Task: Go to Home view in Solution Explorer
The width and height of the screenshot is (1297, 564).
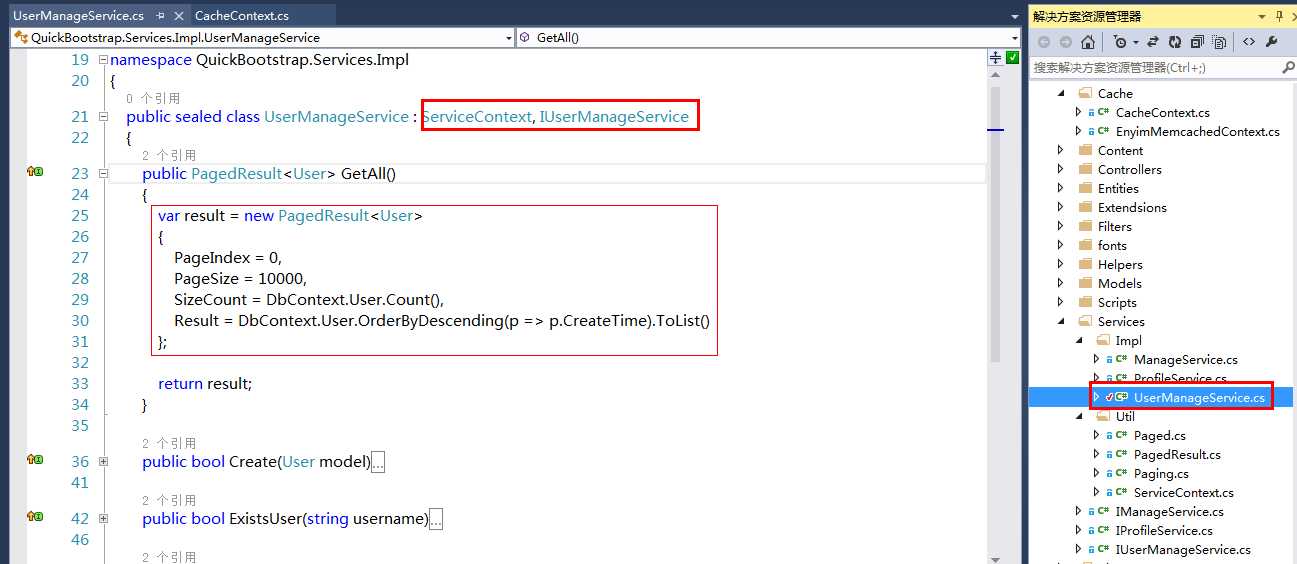Action: pyautogui.click(x=1088, y=42)
